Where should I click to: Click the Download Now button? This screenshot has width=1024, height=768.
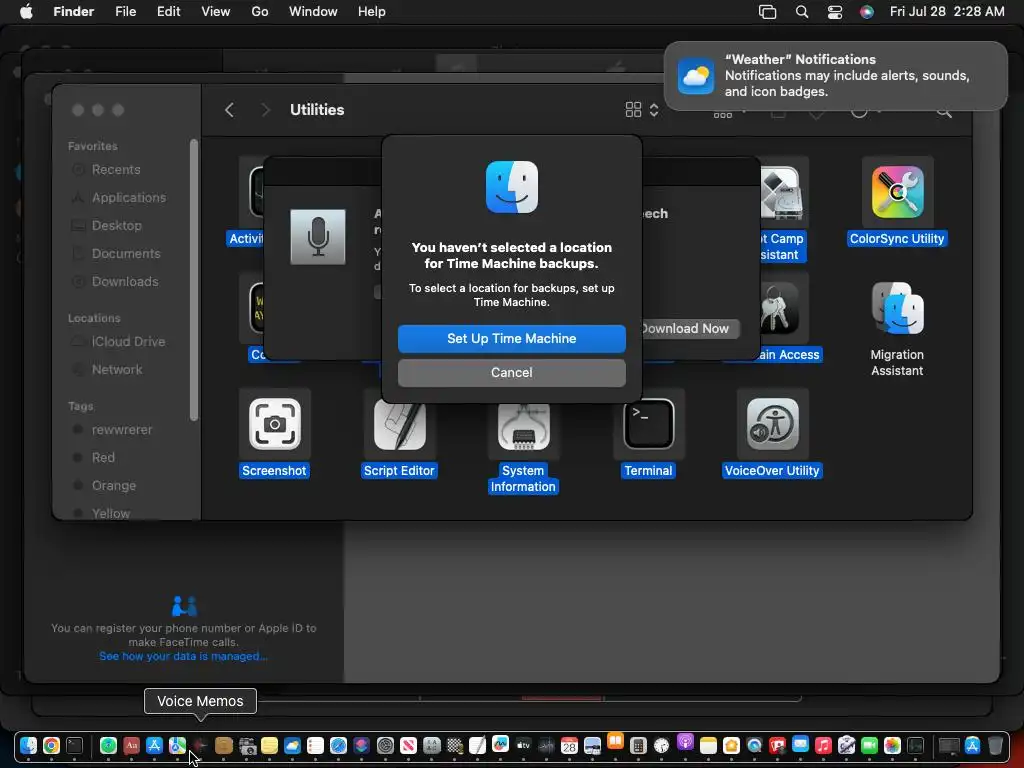pyautogui.click(x=689, y=328)
